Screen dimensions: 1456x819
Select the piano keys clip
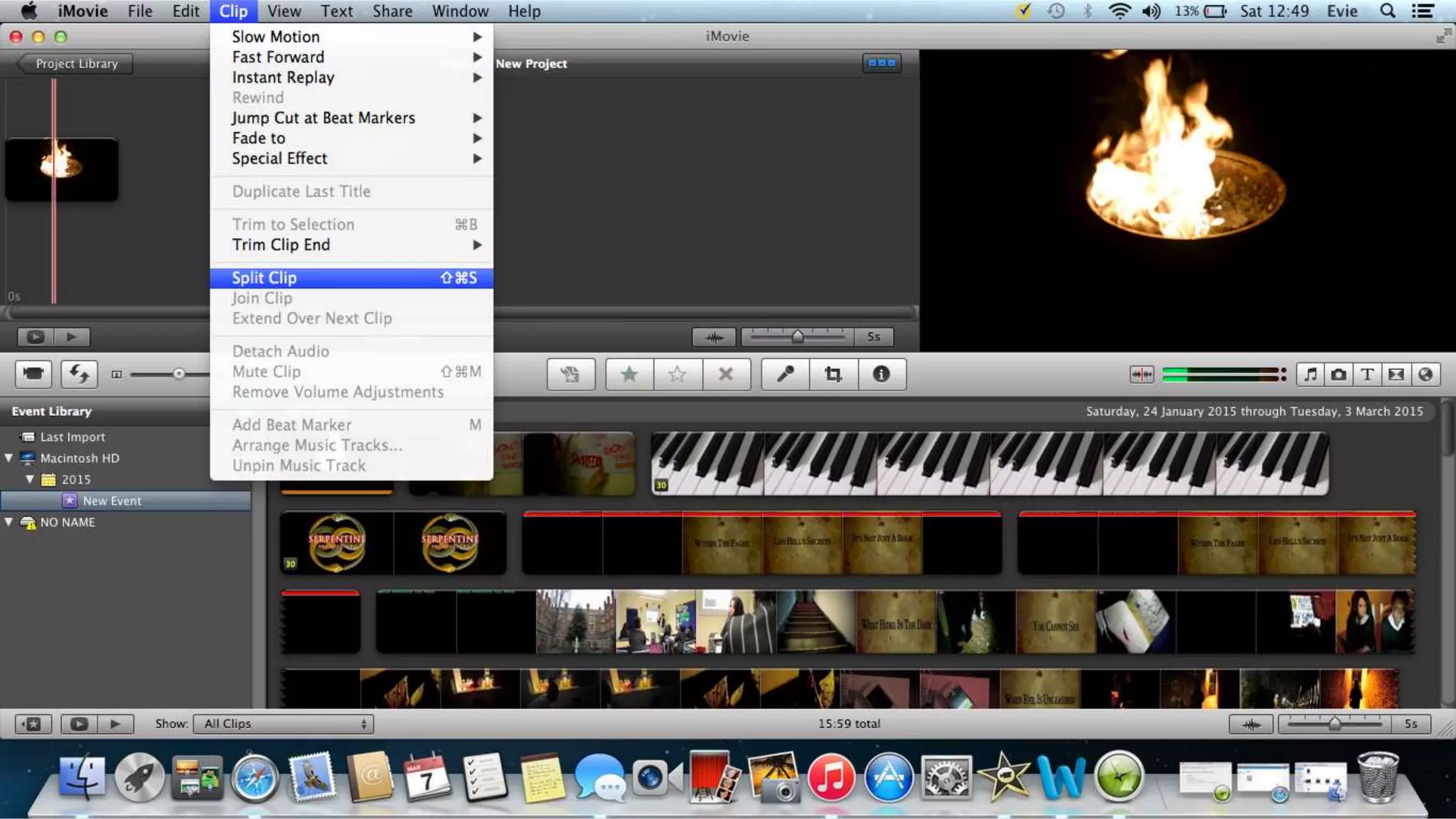(x=990, y=464)
